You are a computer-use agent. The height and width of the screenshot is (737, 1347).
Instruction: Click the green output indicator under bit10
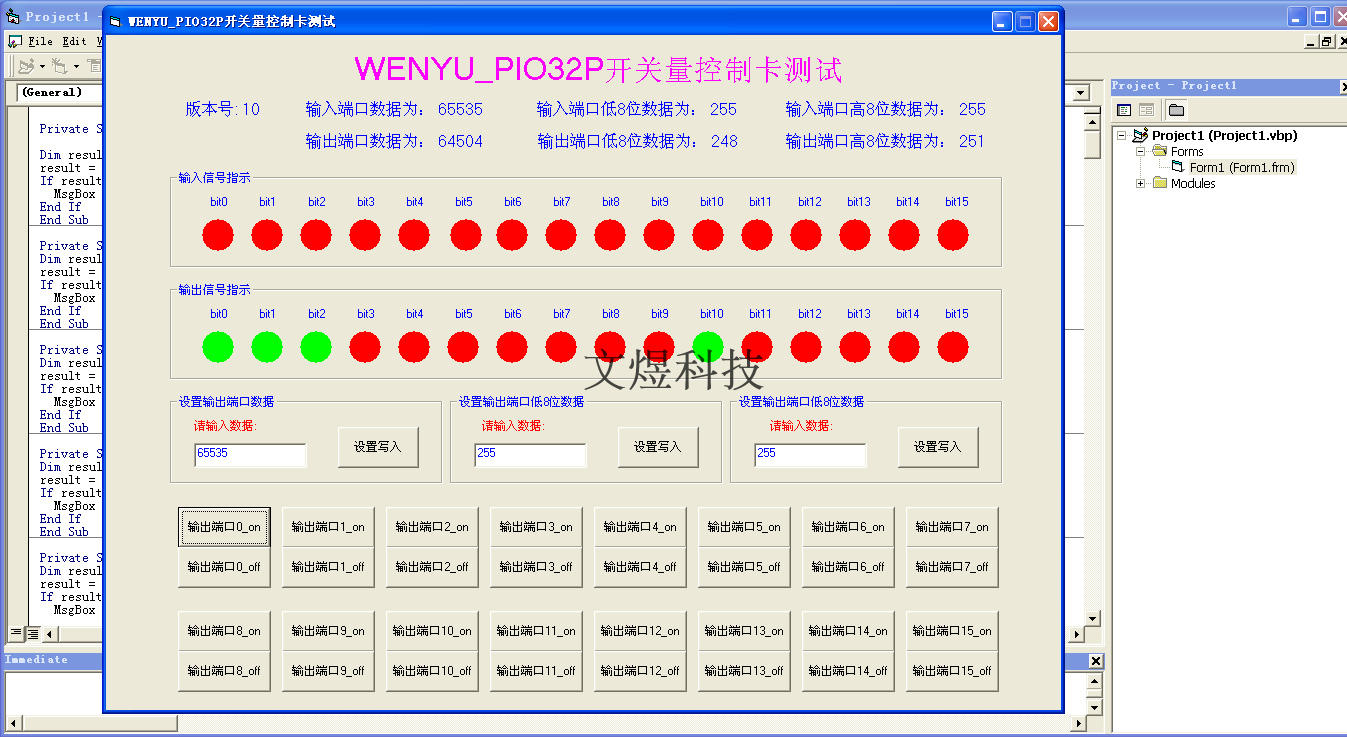(708, 347)
